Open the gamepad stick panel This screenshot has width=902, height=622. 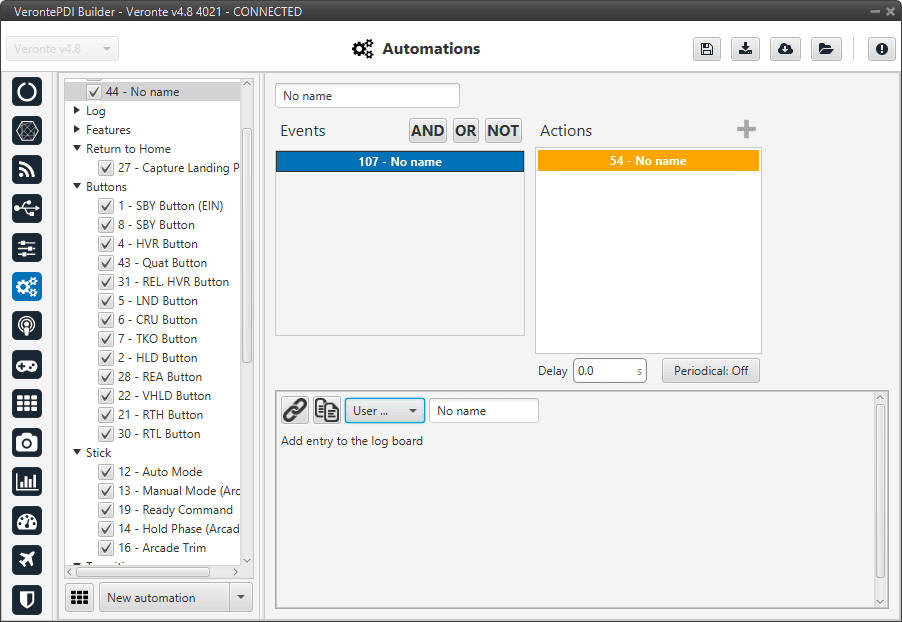[26, 365]
